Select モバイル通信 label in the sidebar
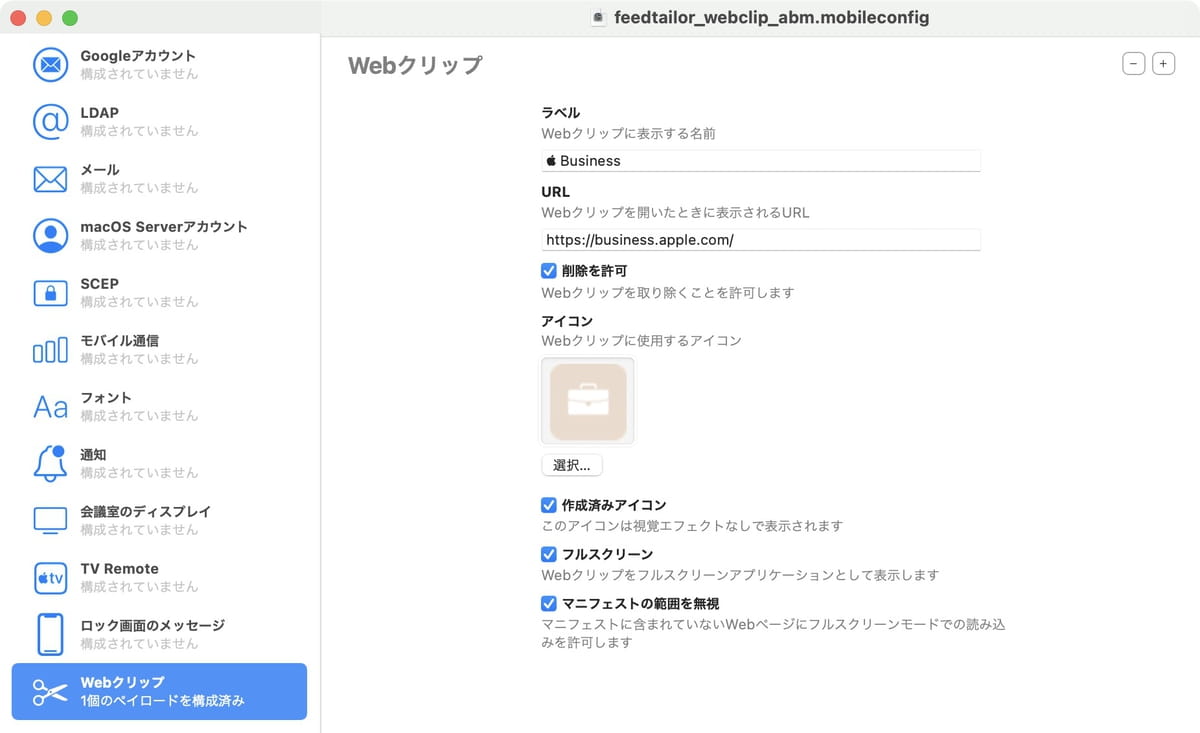 120,341
